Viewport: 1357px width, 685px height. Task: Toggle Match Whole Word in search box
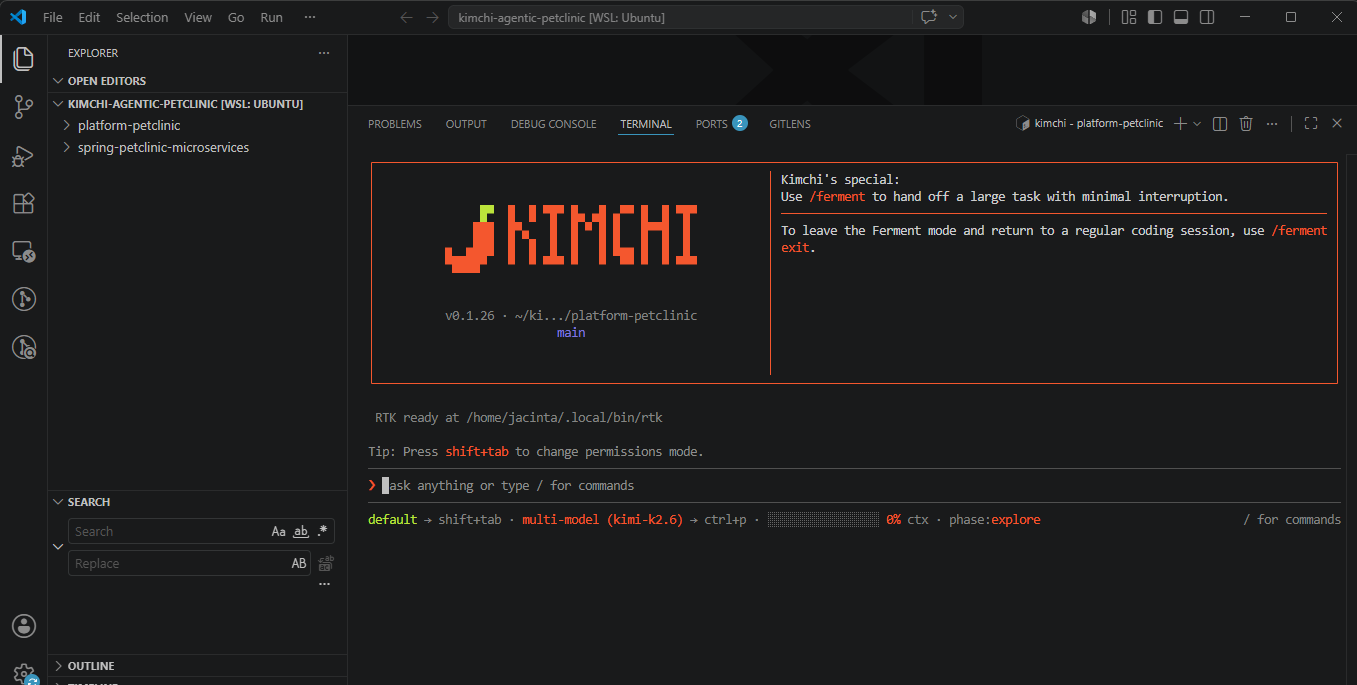point(300,532)
